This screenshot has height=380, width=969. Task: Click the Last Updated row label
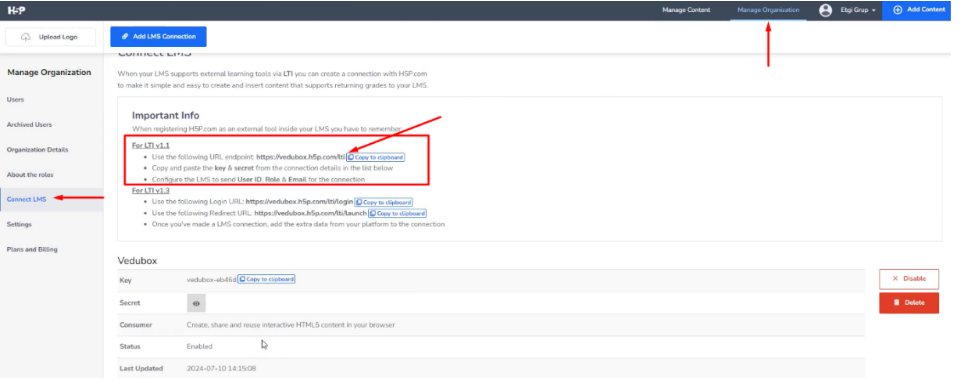[141, 368]
